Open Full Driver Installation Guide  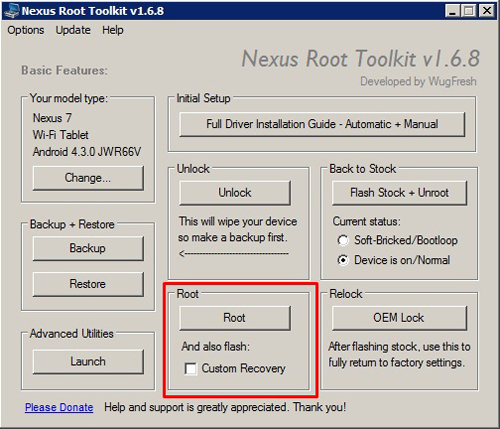tap(322, 124)
